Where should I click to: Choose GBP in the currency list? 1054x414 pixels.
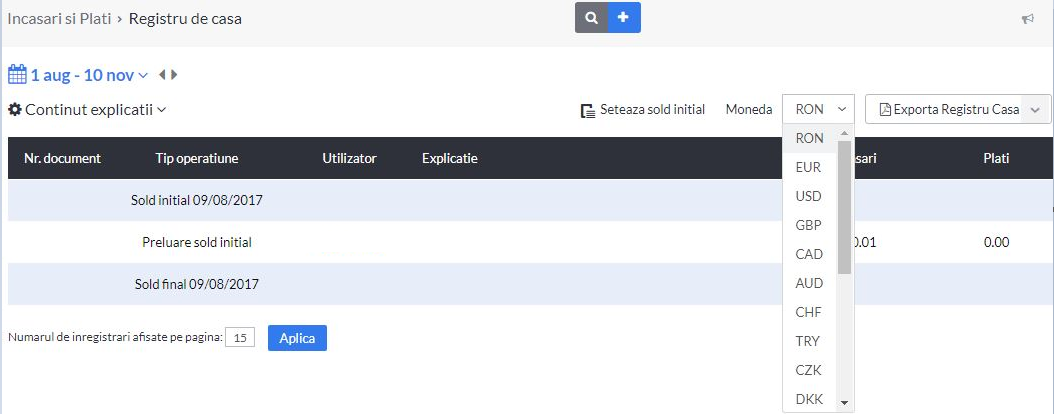(x=809, y=225)
